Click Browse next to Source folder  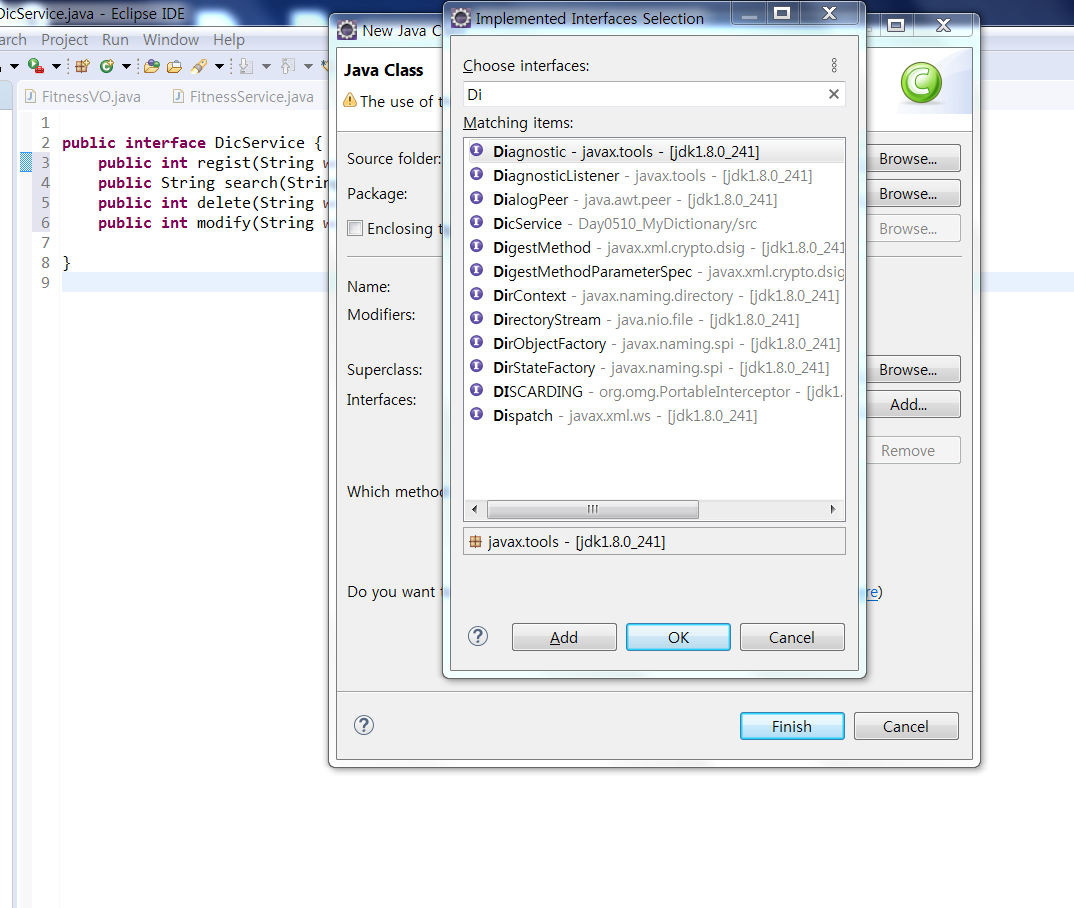click(913, 158)
